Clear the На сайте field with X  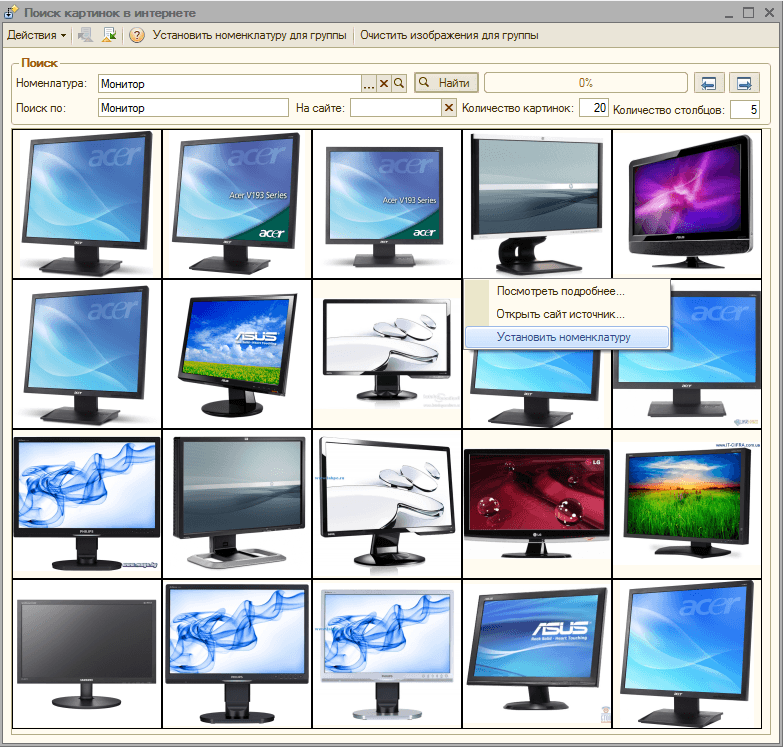coord(448,108)
